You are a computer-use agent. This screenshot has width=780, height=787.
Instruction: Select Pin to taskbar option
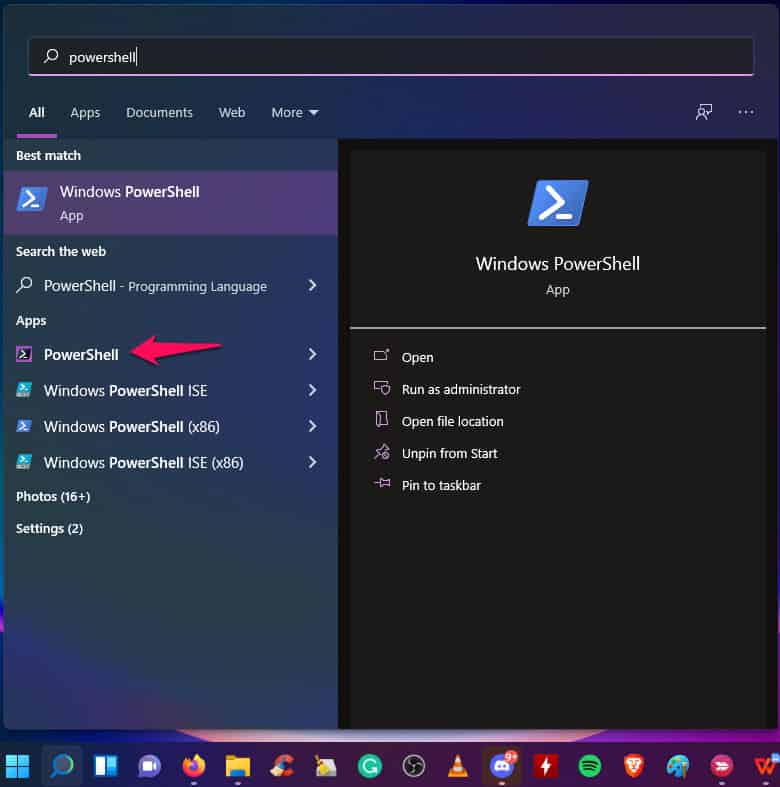coord(441,485)
